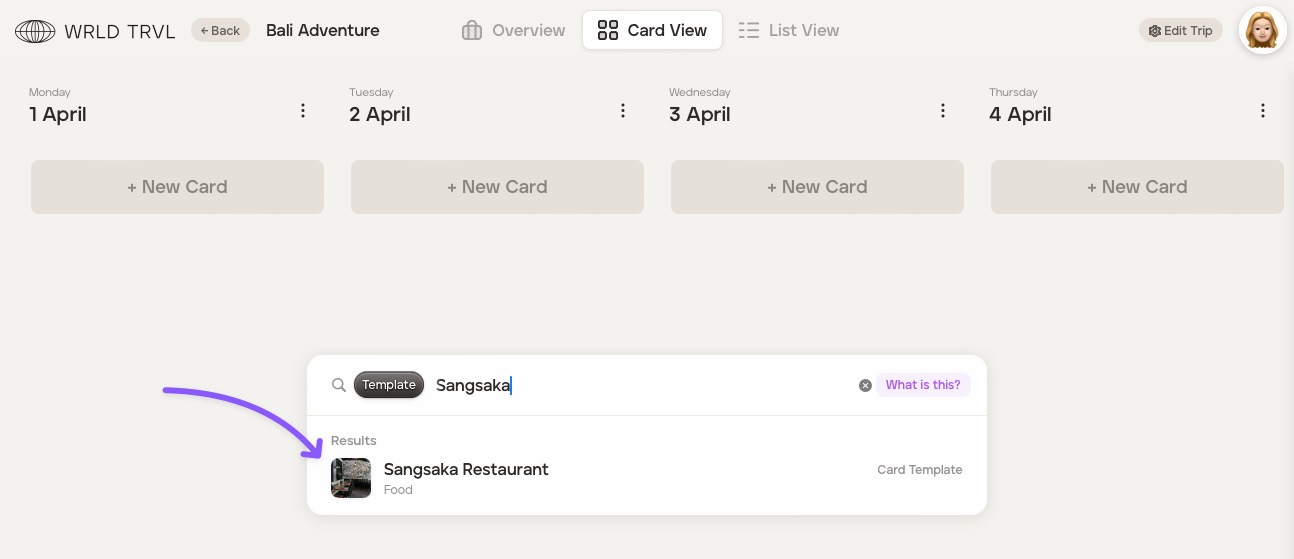Add a new card on Tuesday
1294x559 pixels.
497,187
